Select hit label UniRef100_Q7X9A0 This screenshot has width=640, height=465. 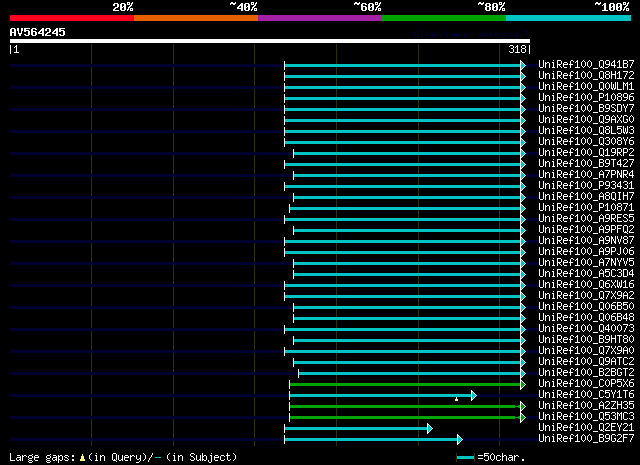click(586, 351)
